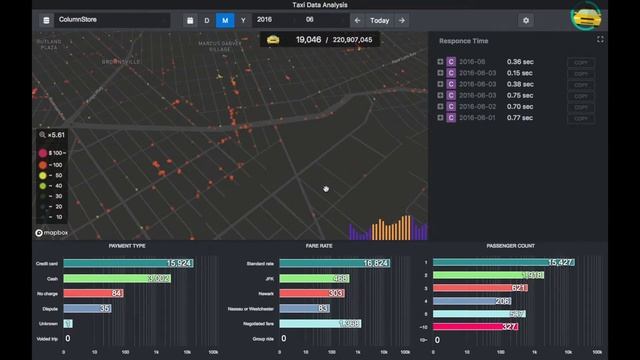
Task: Click the purple C badge for 0.38 sec
Action: point(451,84)
